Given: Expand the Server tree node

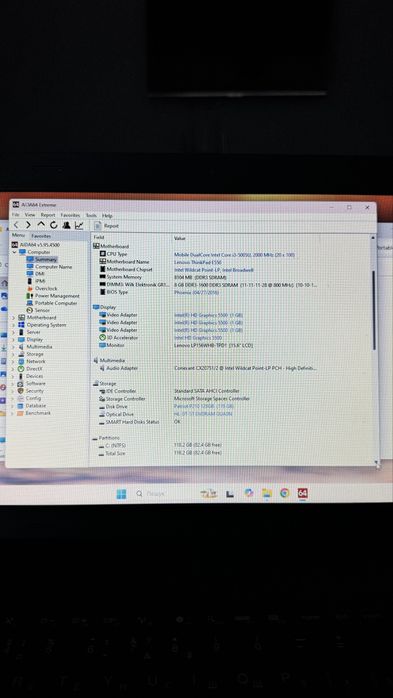Looking at the screenshot, I should coord(13,332).
